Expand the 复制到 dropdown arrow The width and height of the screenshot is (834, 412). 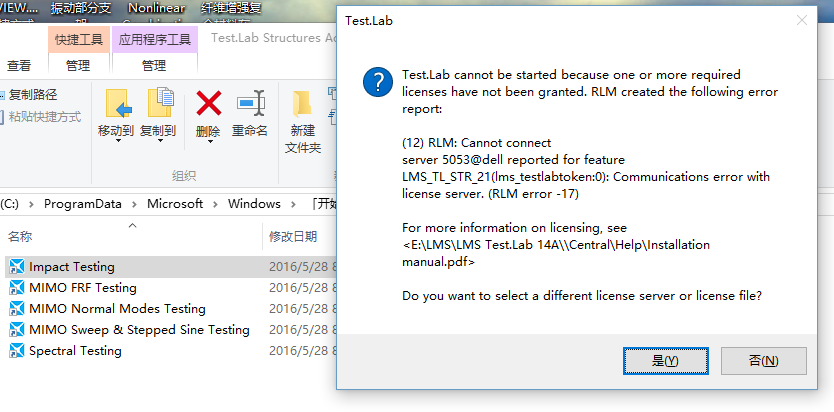pyautogui.click(x=159, y=142)
